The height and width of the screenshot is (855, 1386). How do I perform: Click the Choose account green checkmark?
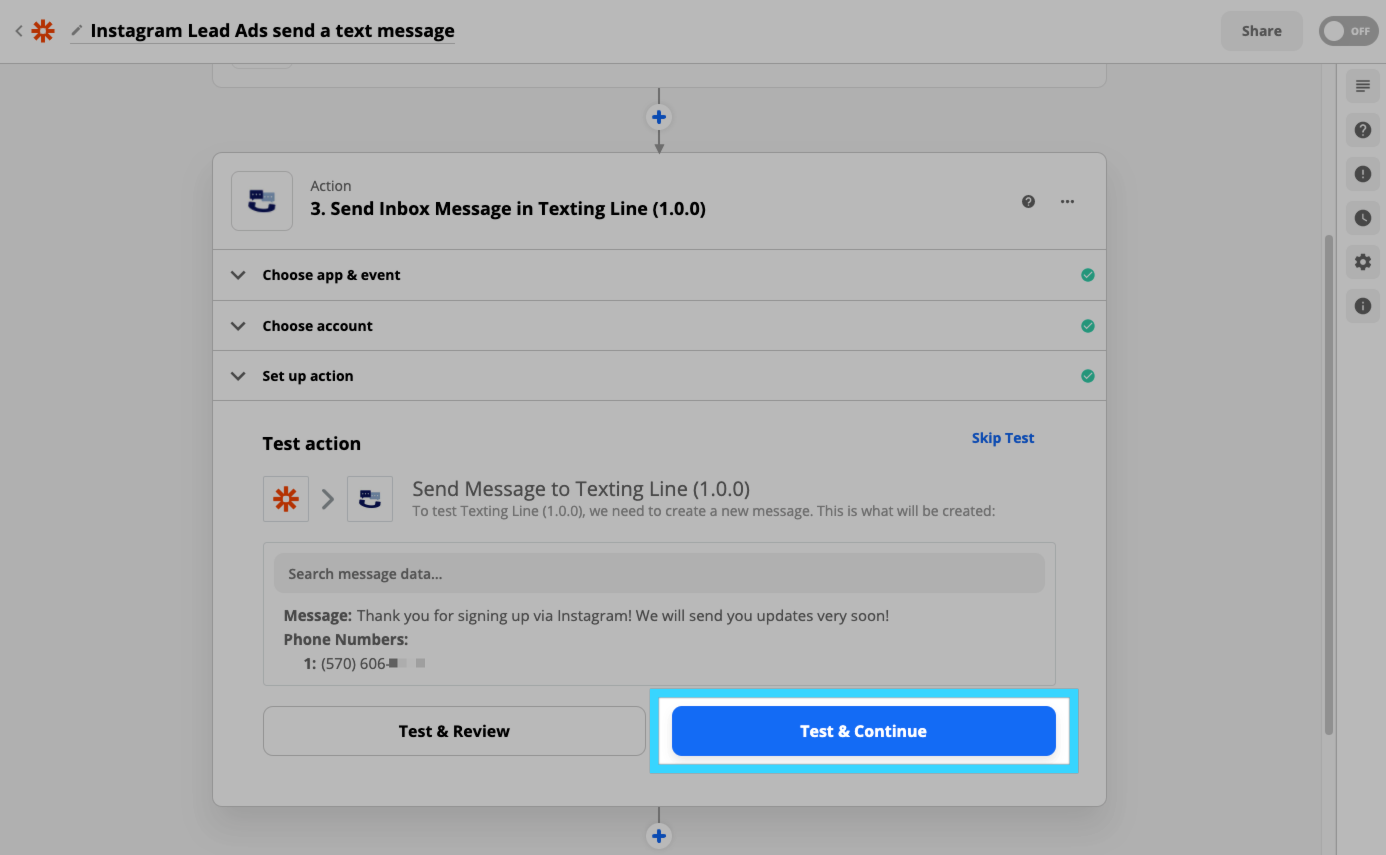pos(1088,326)
